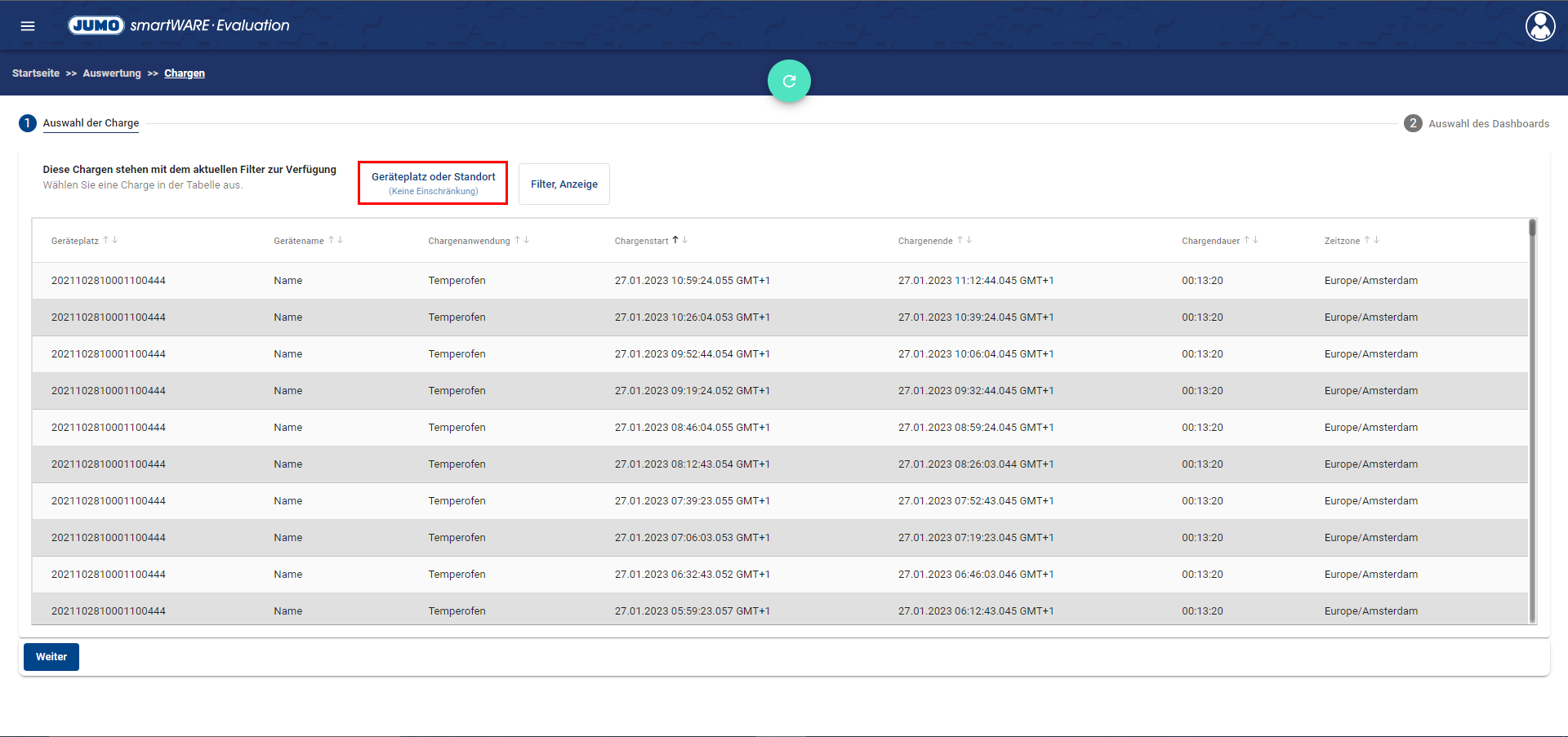The width and height of the screenshot is (1568, 737).
Task: Sort Zeitzone descending with down arrow
Action: (x=1377, y=240)
